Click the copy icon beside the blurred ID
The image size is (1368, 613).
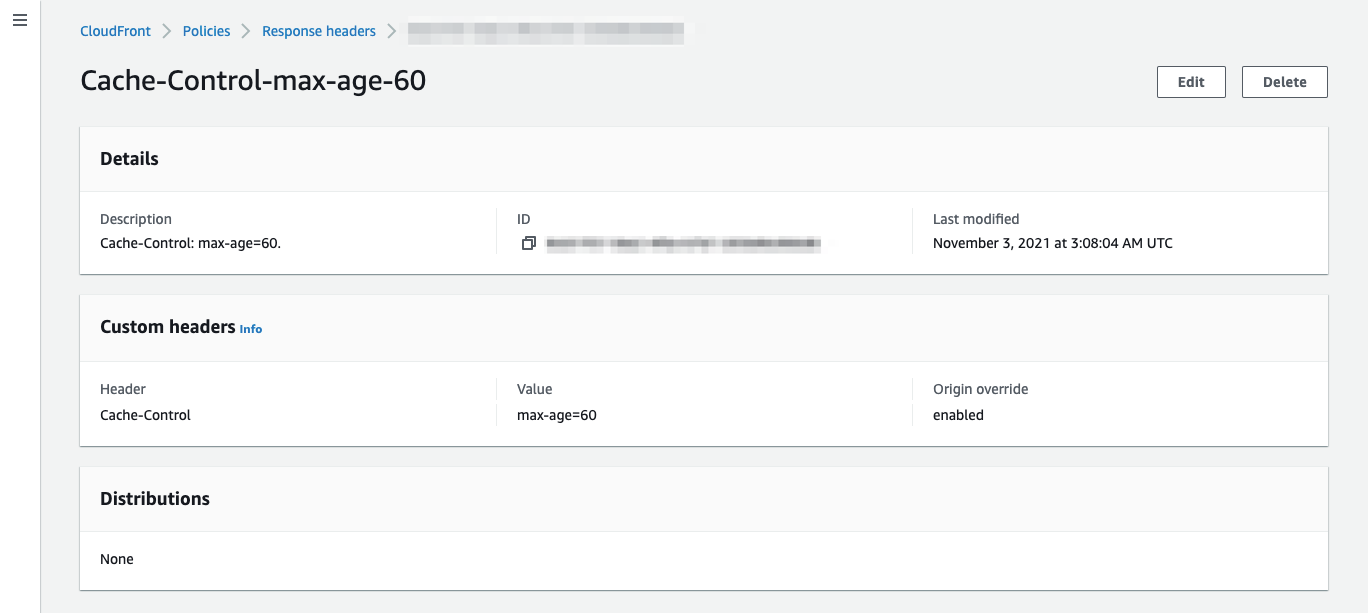(528, 243)
